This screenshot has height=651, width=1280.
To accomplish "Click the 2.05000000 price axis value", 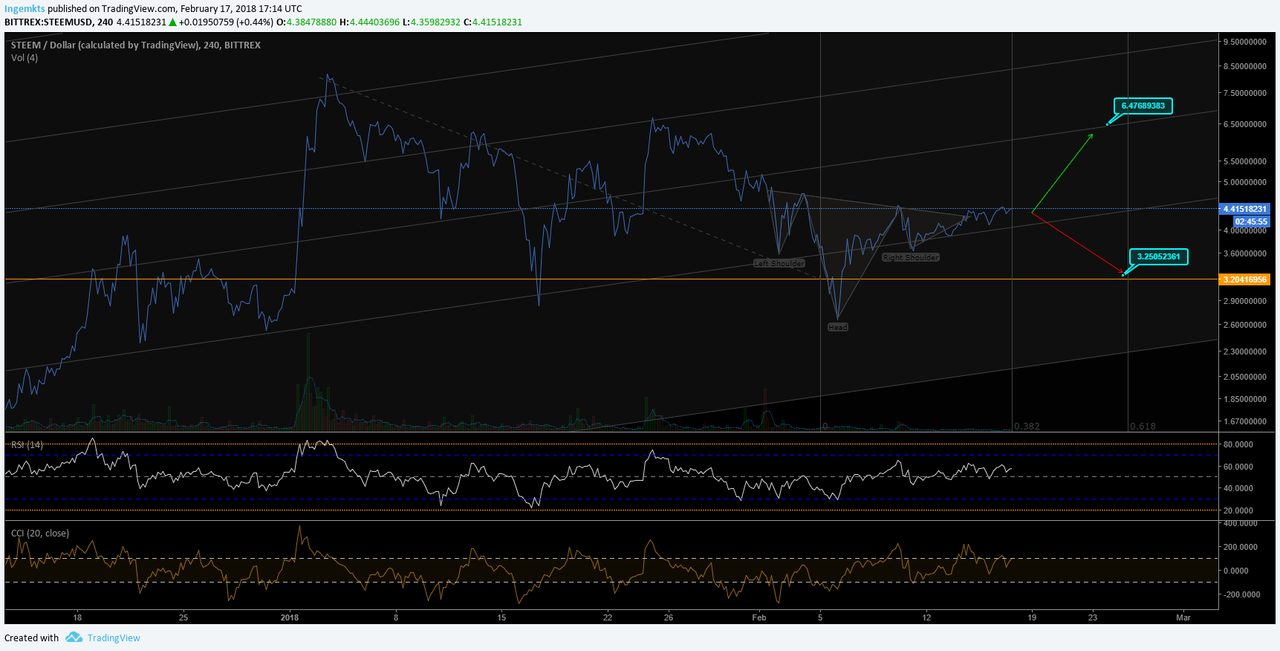I will (1246, 376).
